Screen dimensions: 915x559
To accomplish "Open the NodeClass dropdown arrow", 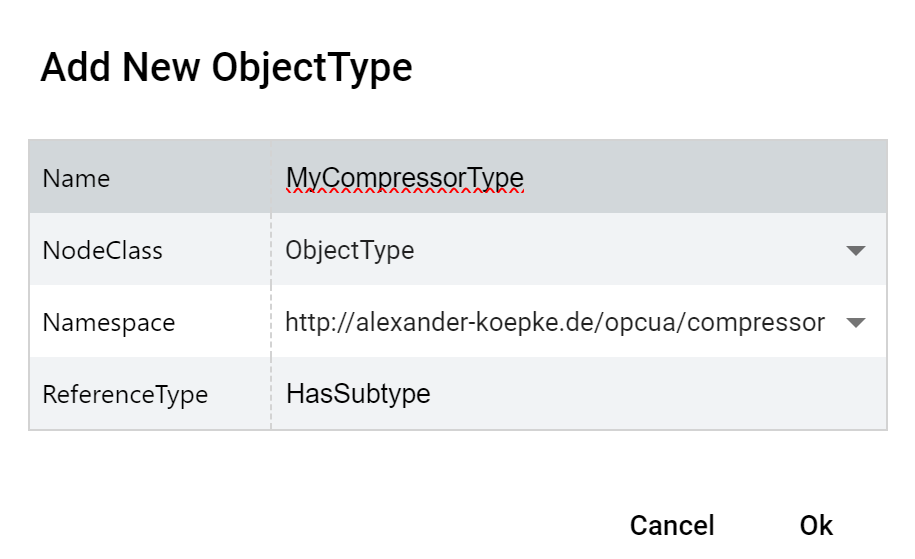I will [855, 251].
